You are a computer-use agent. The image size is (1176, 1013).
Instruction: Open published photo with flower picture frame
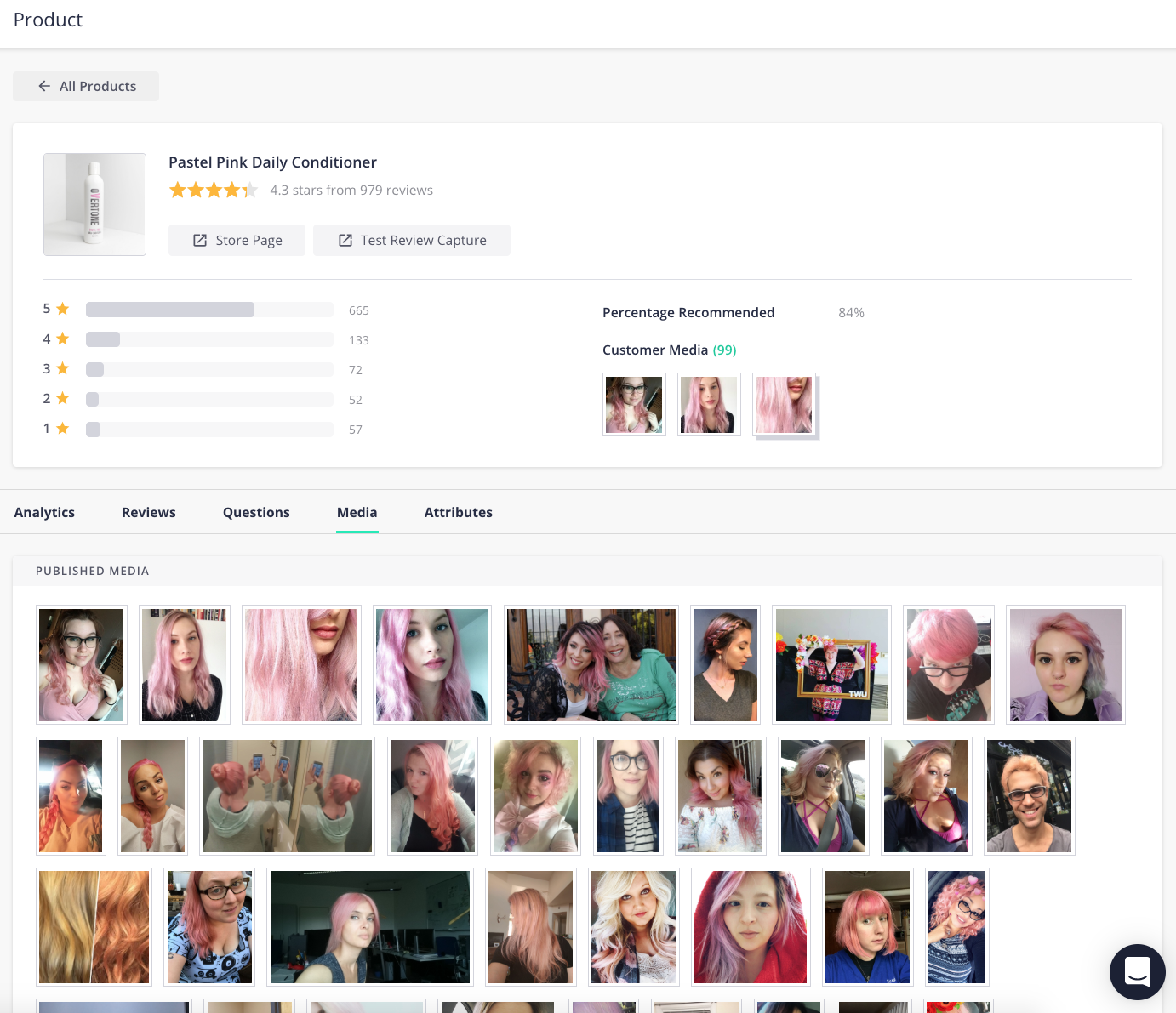[x=831, y=664]
